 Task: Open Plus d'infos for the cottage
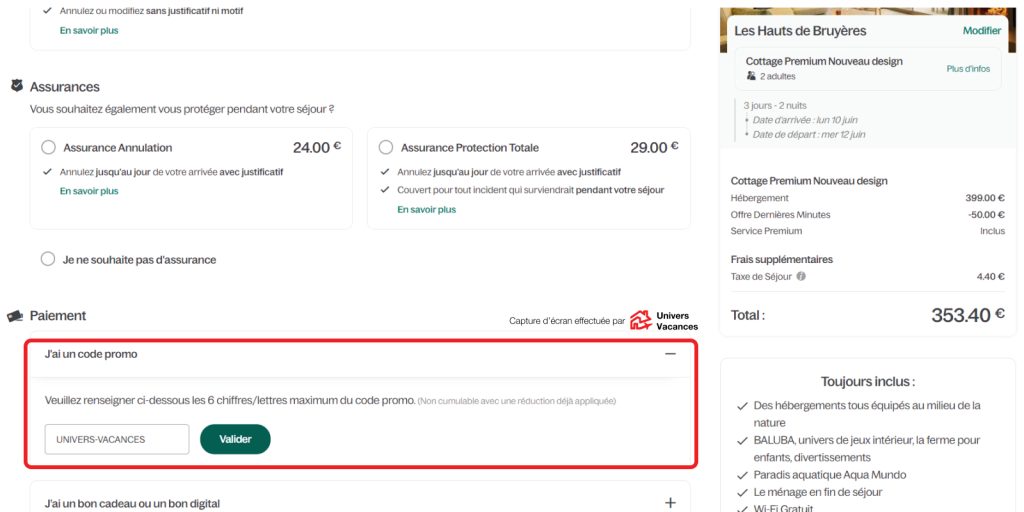point(968,69)
